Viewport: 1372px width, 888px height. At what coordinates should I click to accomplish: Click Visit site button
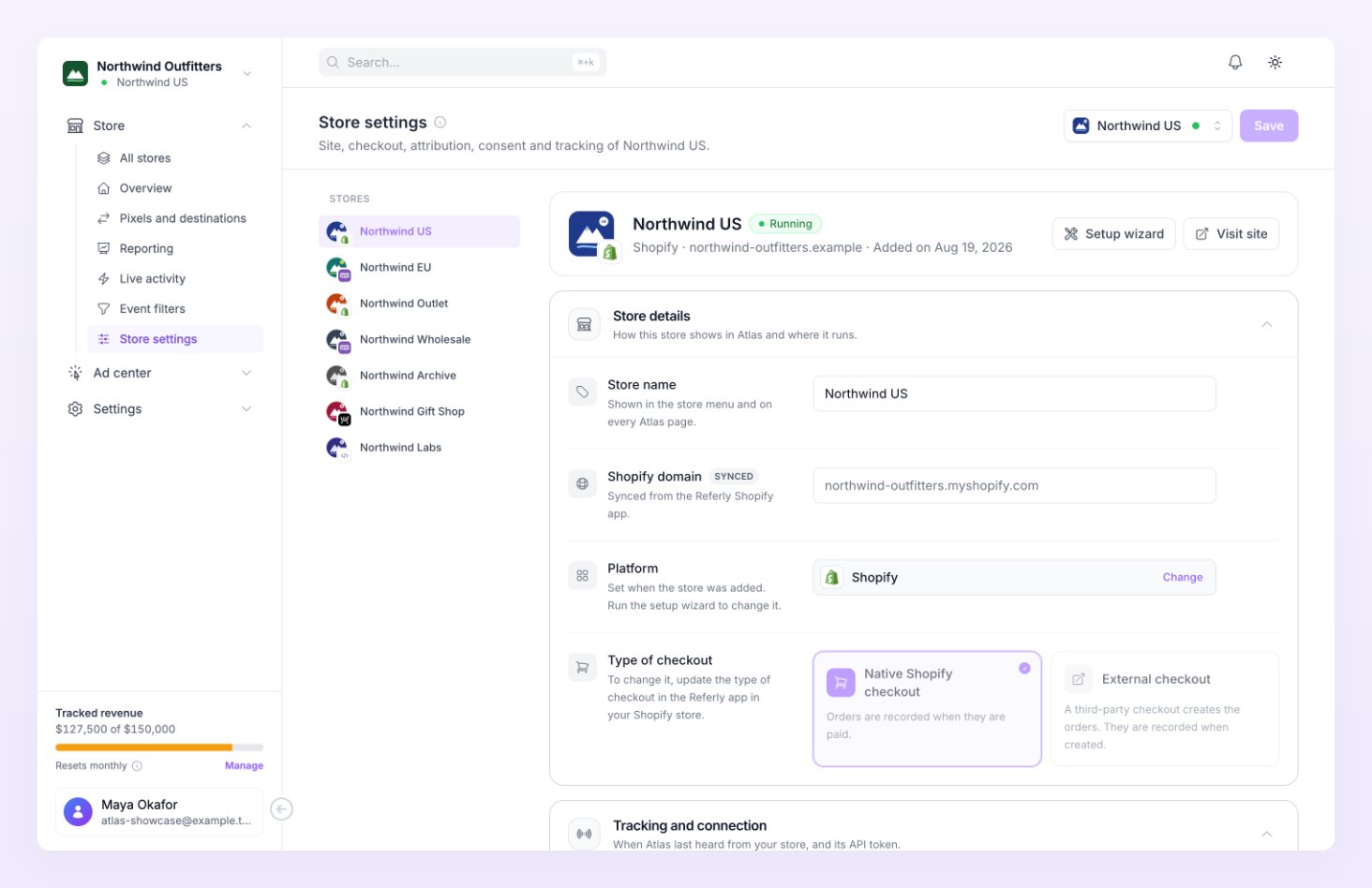click(x=1231, y=234)
